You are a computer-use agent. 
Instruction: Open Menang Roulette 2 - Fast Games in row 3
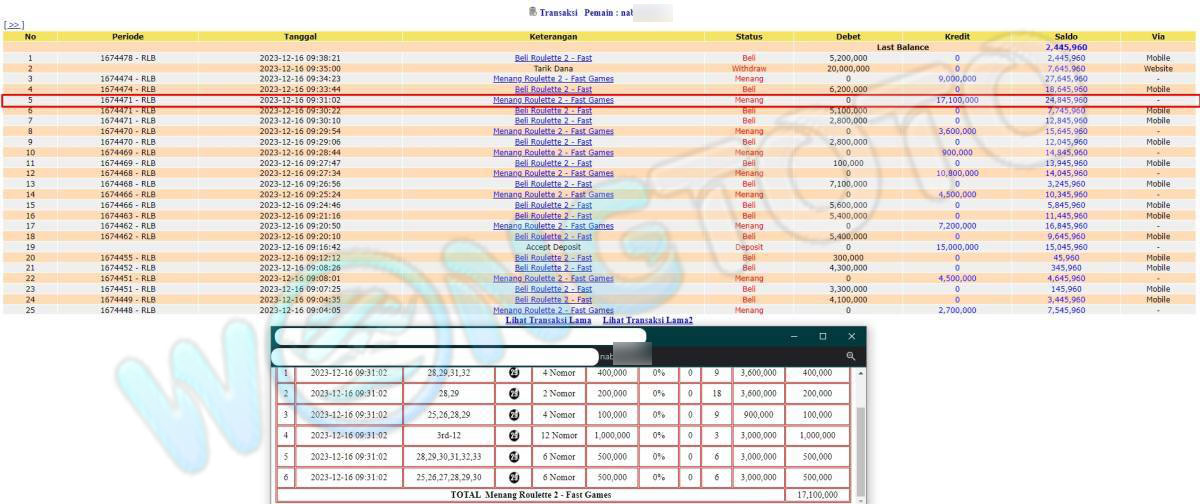pyautogui.click(x=553, y=79)
